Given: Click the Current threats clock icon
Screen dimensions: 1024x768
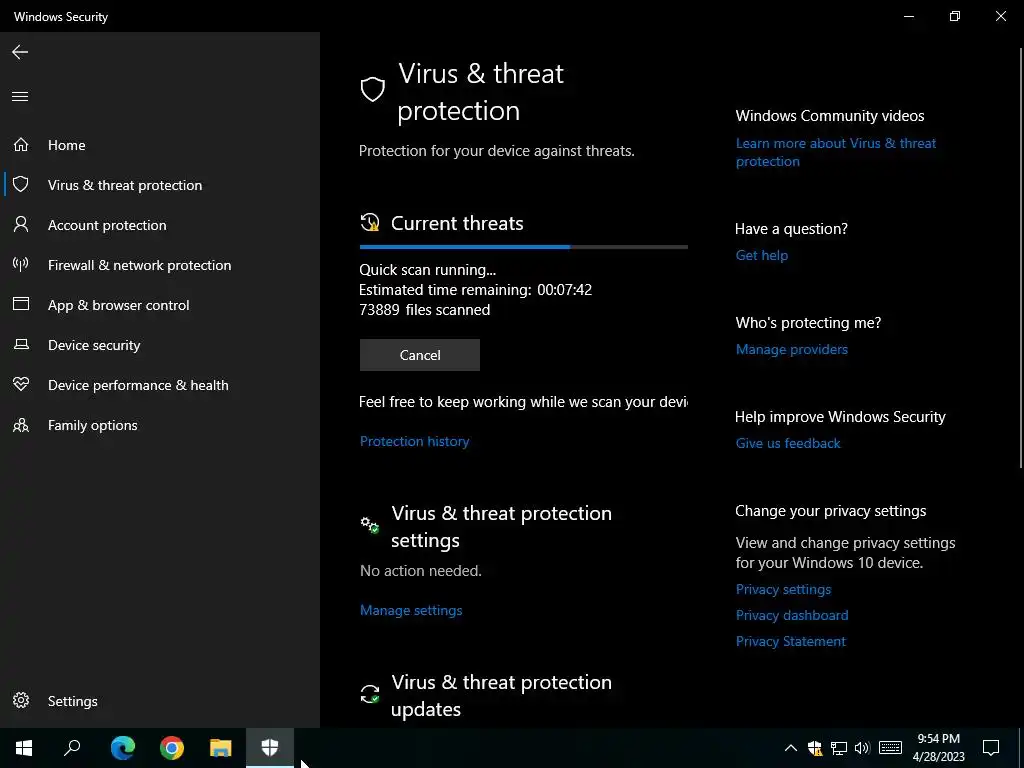Looking at the screenshot, I should (x=370, y=222).
